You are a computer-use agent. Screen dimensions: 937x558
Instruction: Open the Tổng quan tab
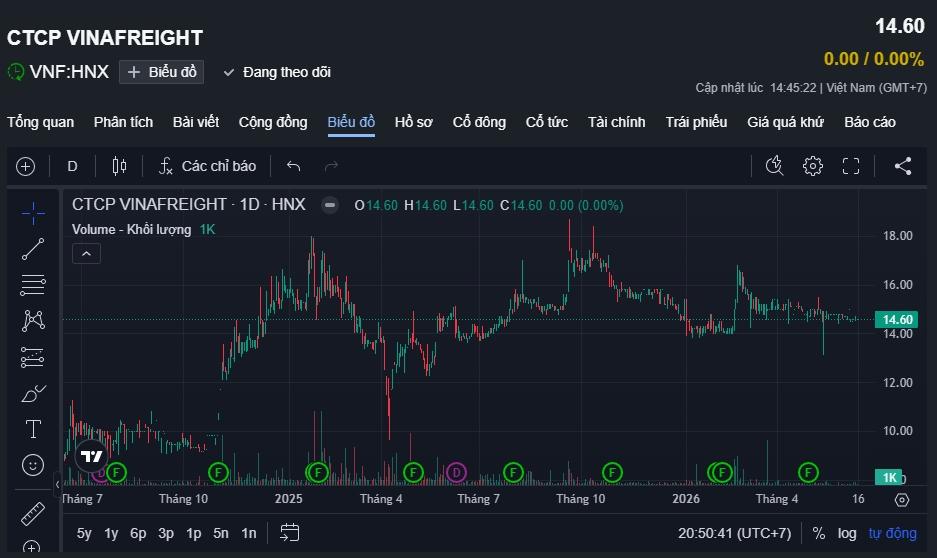(x=41, y=122)
